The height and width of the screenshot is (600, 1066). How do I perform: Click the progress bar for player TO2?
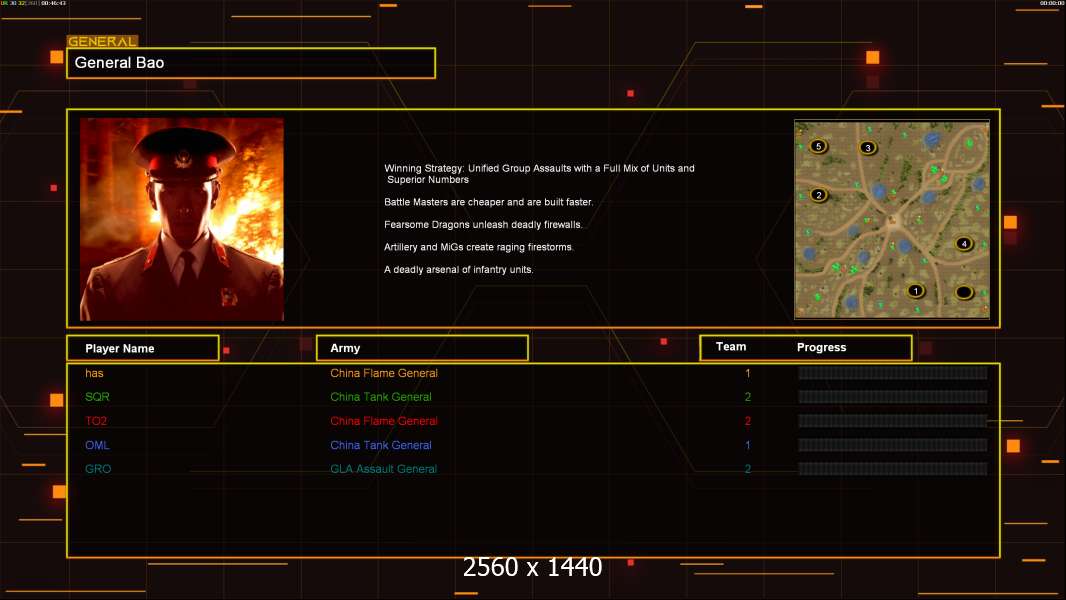click(893, 421)
